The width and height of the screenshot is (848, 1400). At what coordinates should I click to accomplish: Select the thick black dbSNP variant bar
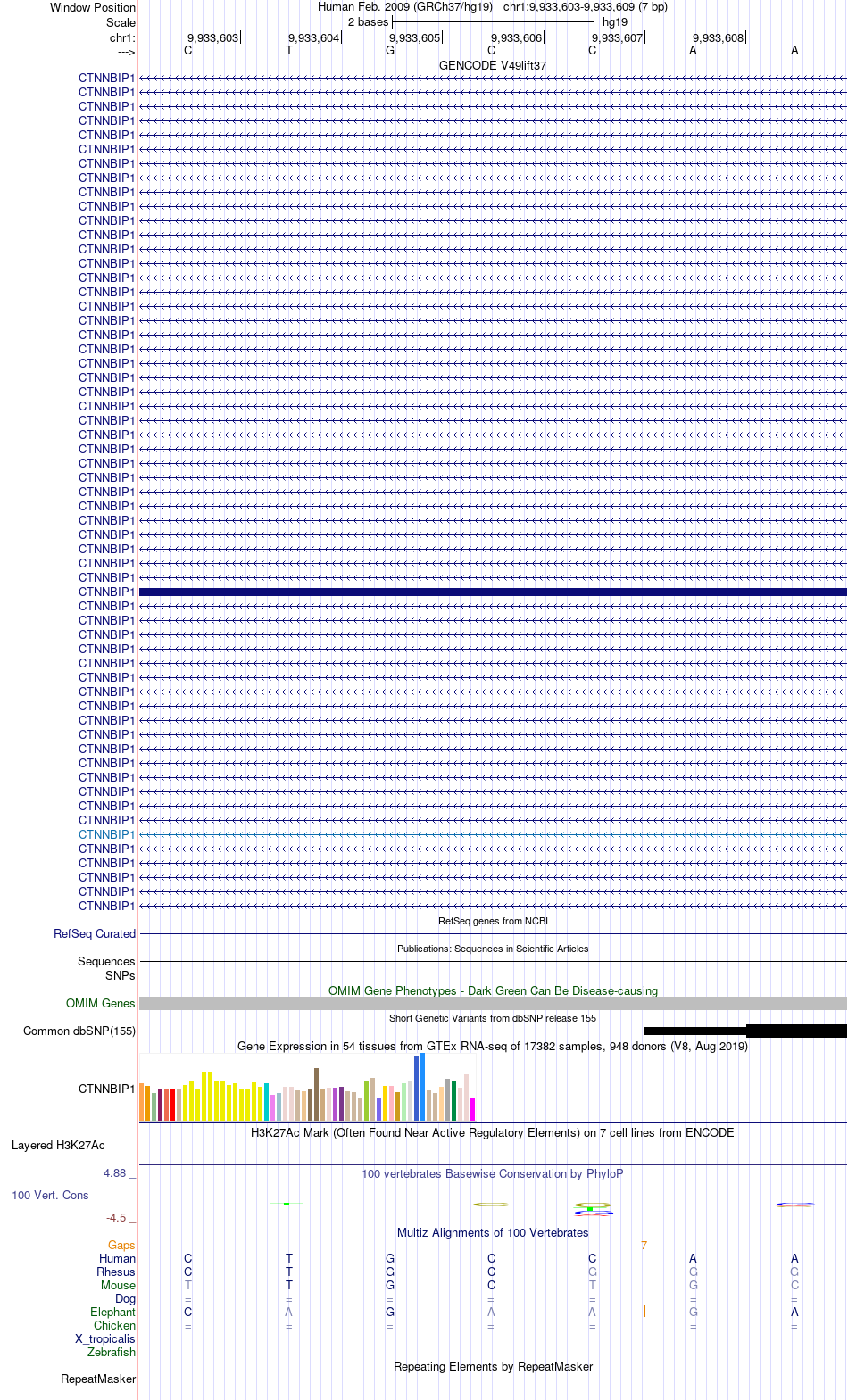tap(796, 1031)
